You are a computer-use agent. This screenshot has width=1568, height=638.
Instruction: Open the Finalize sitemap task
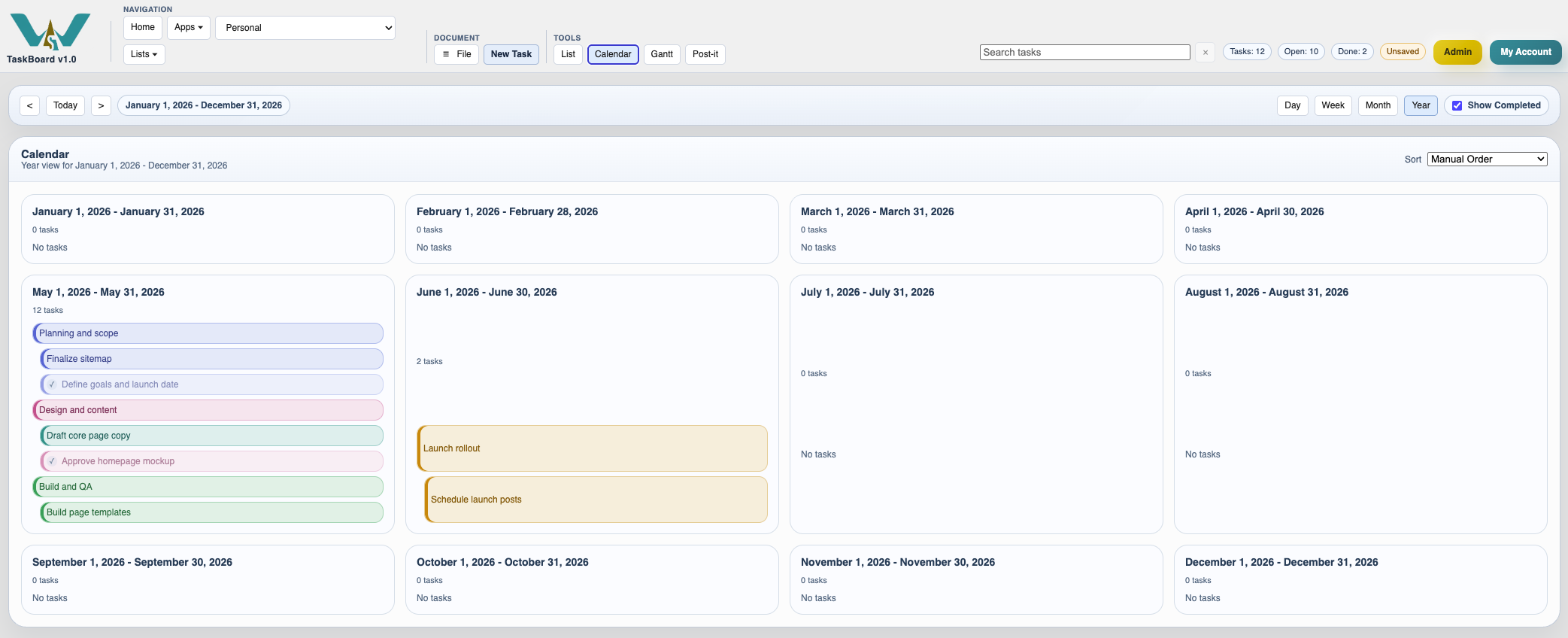tap(211, 359)
